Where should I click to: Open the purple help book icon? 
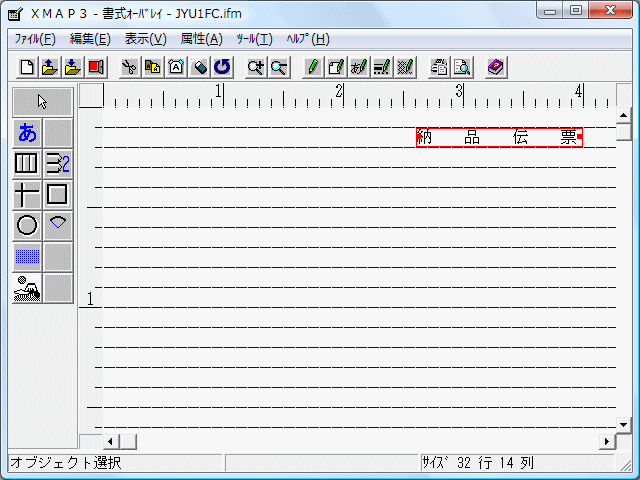pos(496,67)
